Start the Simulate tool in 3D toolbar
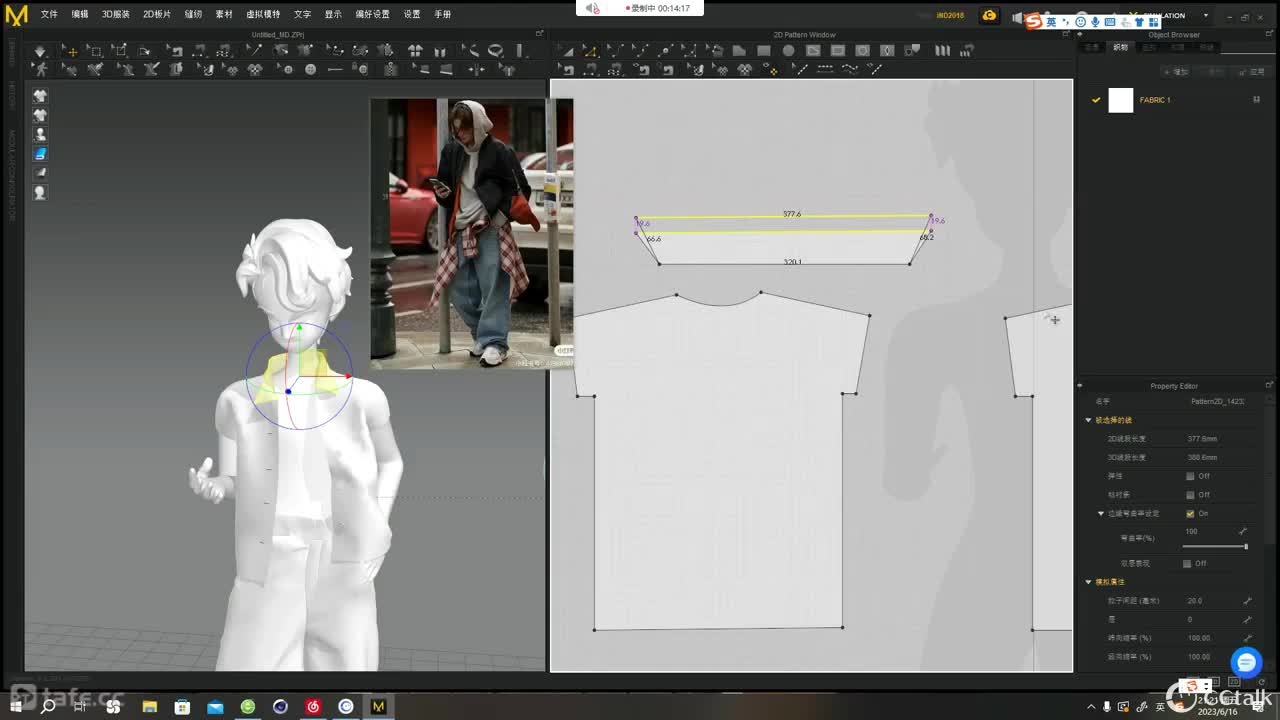Viewport: 1280px width, 720px height. [39, 50]
